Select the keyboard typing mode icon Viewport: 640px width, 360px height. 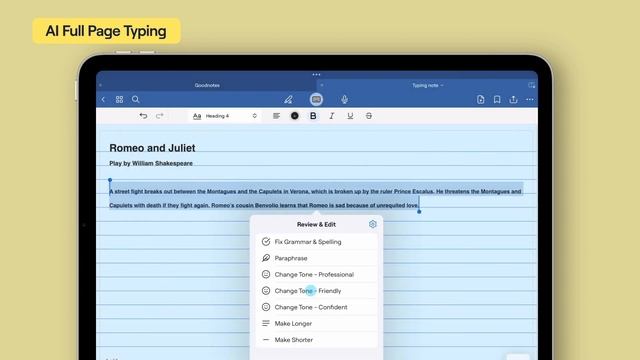tap(316, 99)
